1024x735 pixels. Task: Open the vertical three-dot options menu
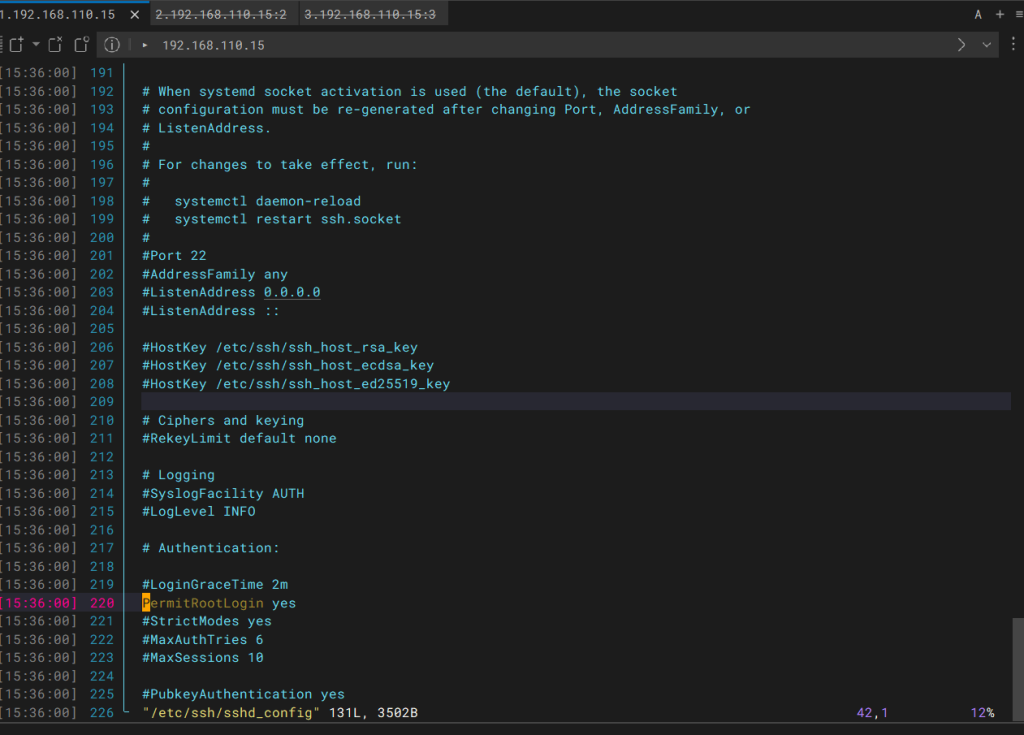[1012, 45]
